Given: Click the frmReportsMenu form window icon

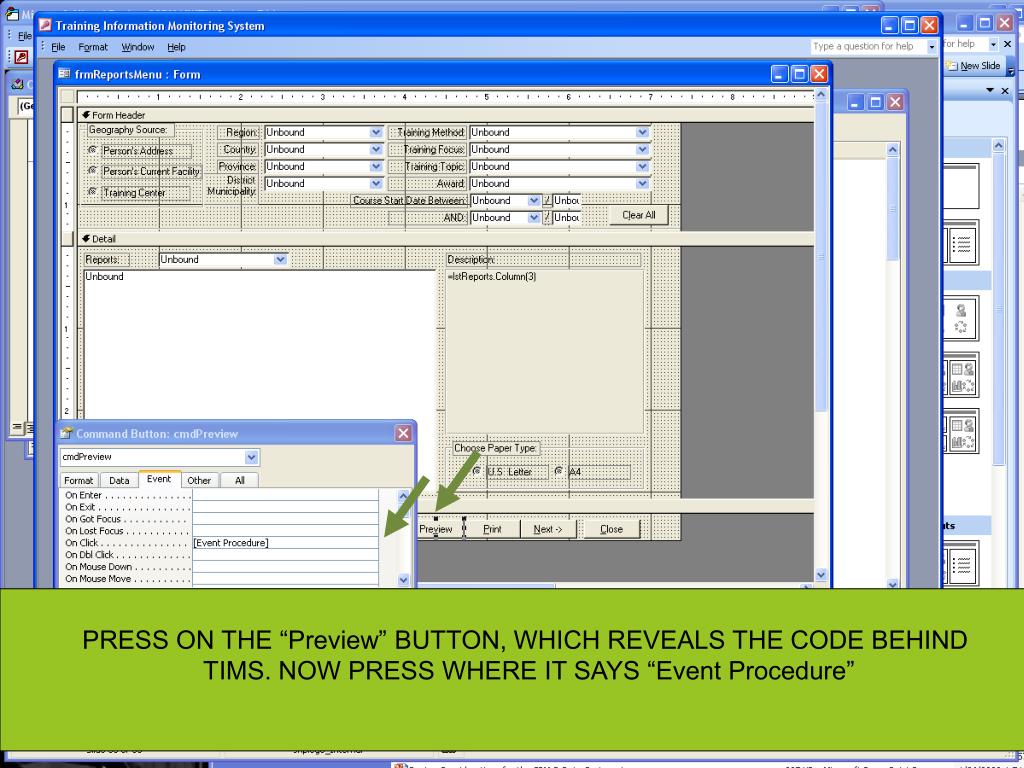Looking at the screenshot, I should click(65, 74).
